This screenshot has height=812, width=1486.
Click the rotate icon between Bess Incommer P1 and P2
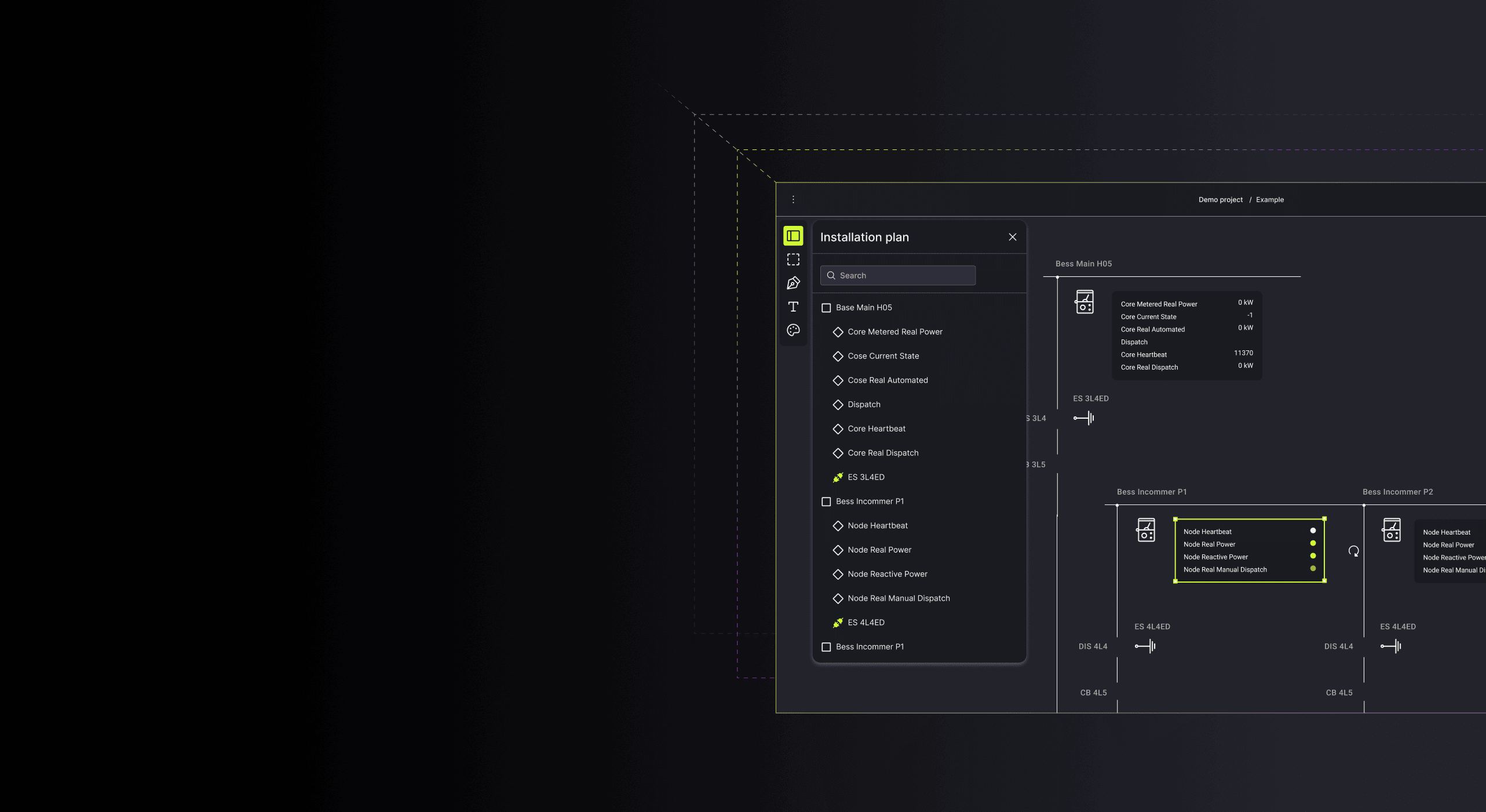1354,551
